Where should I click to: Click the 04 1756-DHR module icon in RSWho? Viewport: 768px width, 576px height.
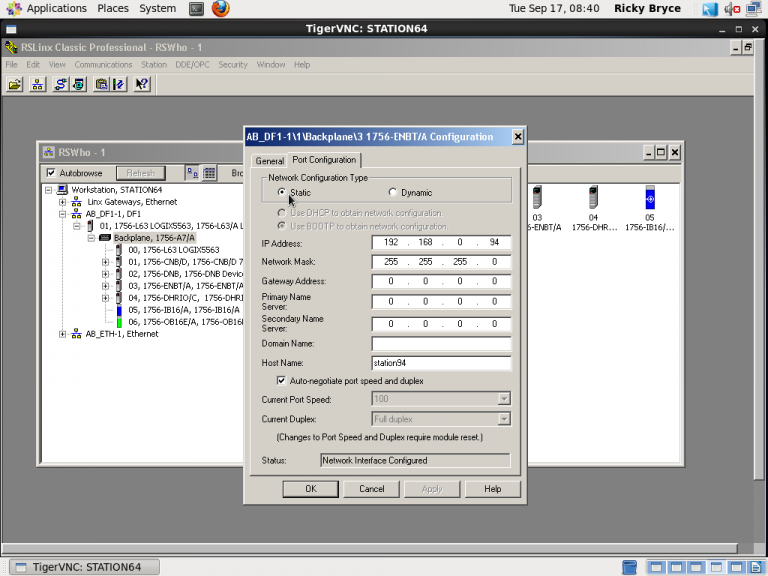tap(593, 197)
